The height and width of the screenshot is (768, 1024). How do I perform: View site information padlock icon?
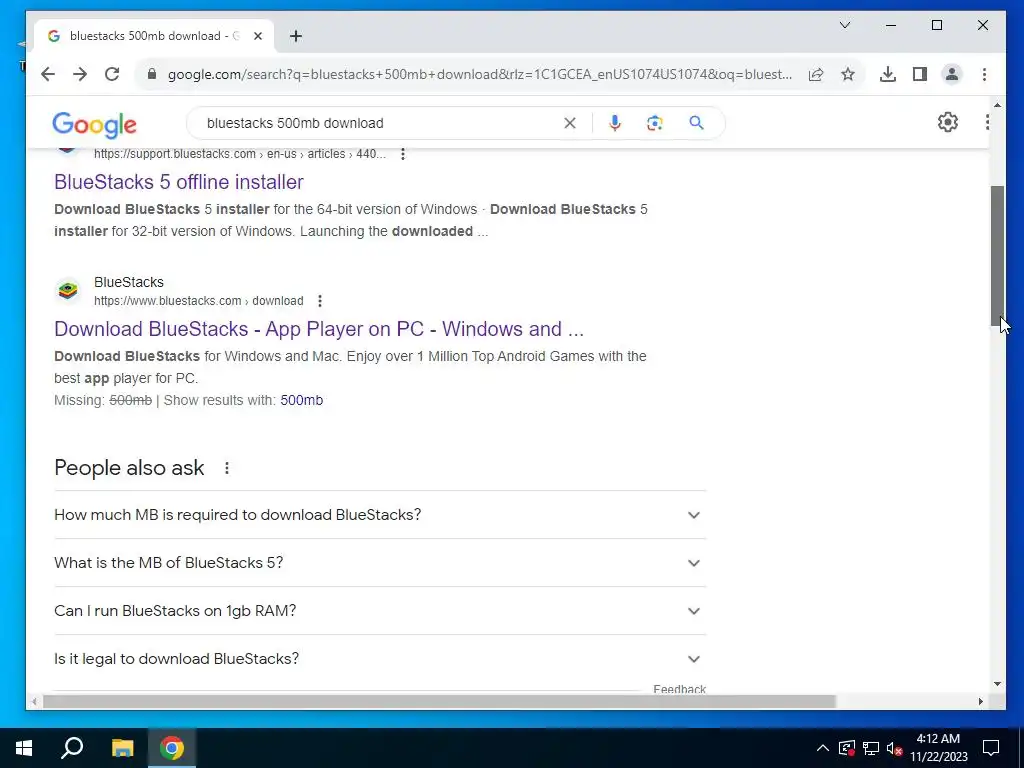pos(152,74)
